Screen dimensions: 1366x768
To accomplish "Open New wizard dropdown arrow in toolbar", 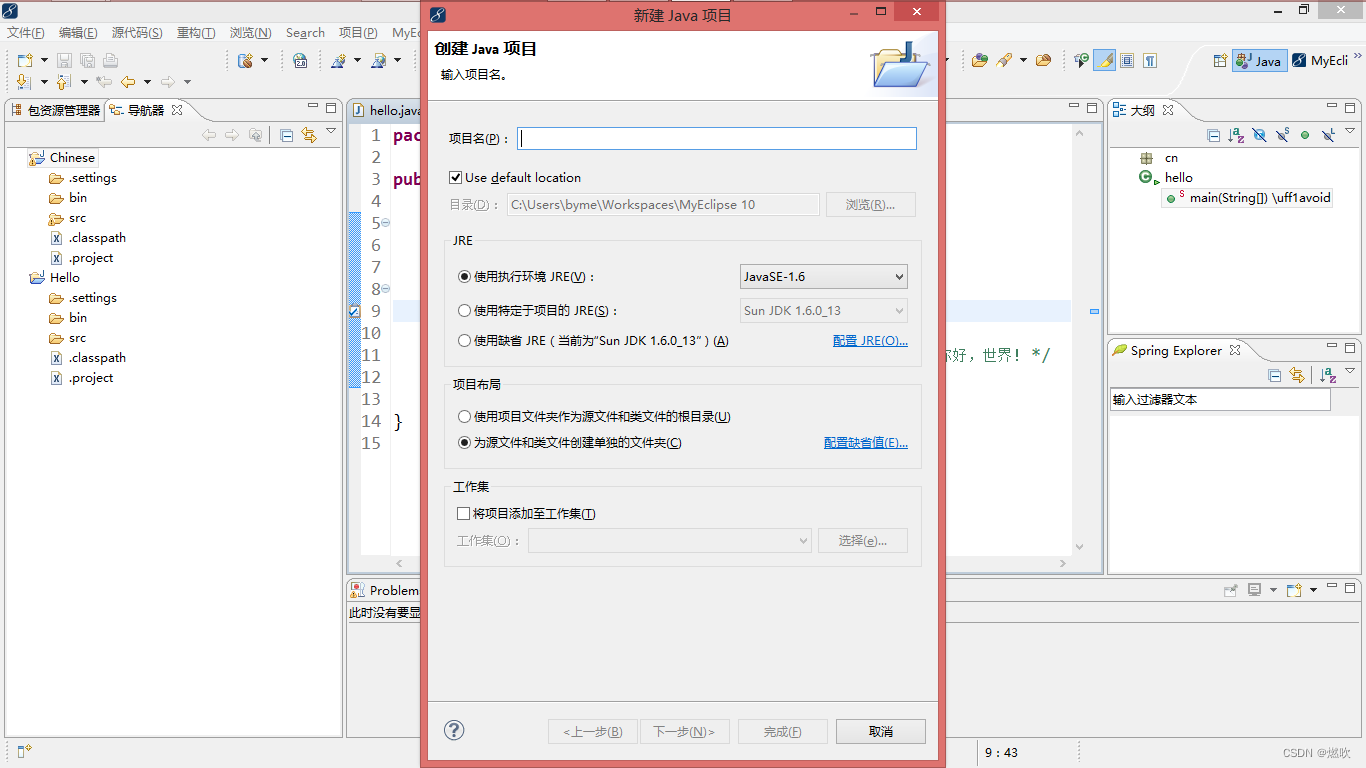I will click(45, 61).
